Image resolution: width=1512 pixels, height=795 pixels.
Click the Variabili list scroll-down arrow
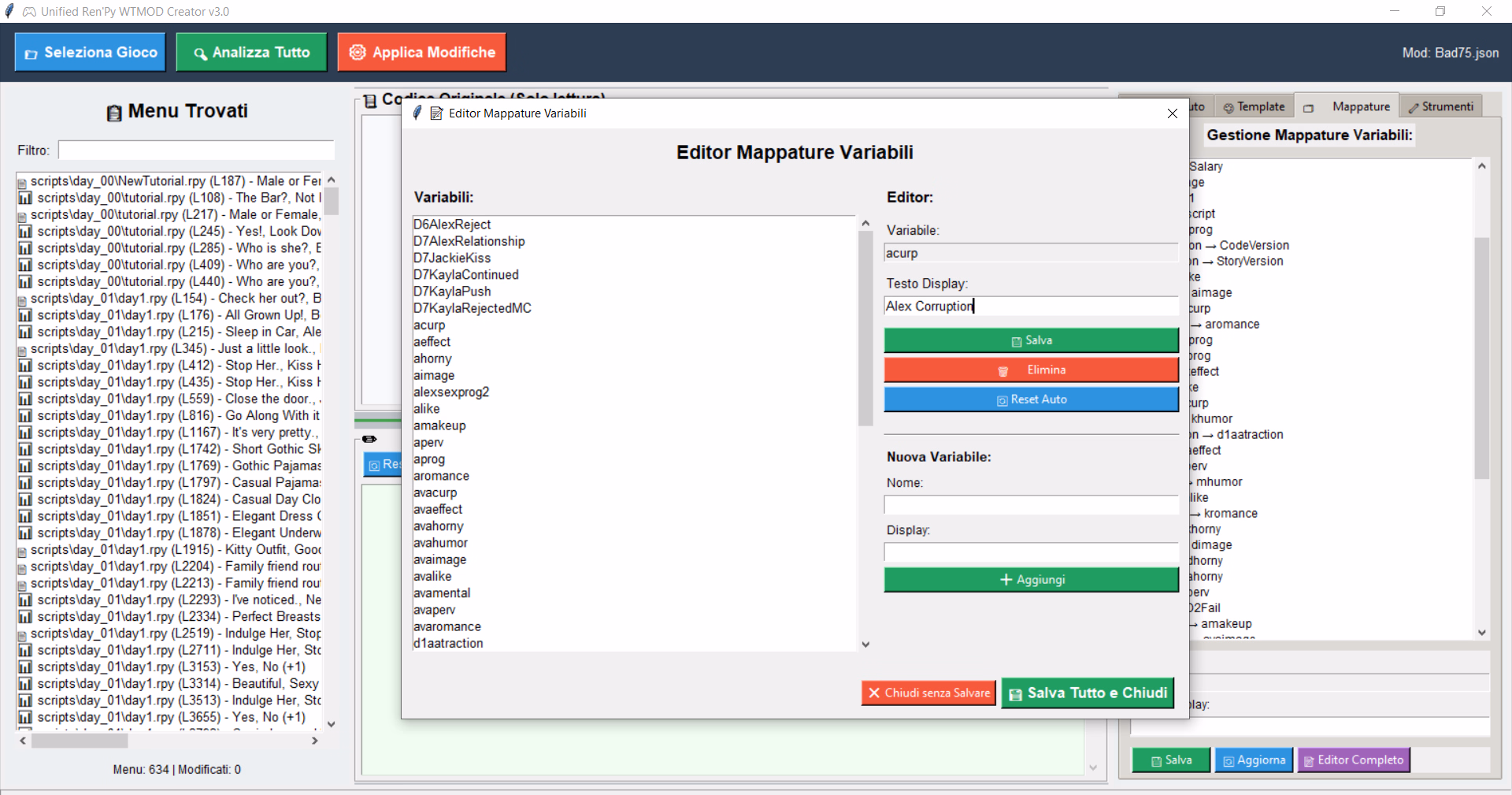click(865, 645)
